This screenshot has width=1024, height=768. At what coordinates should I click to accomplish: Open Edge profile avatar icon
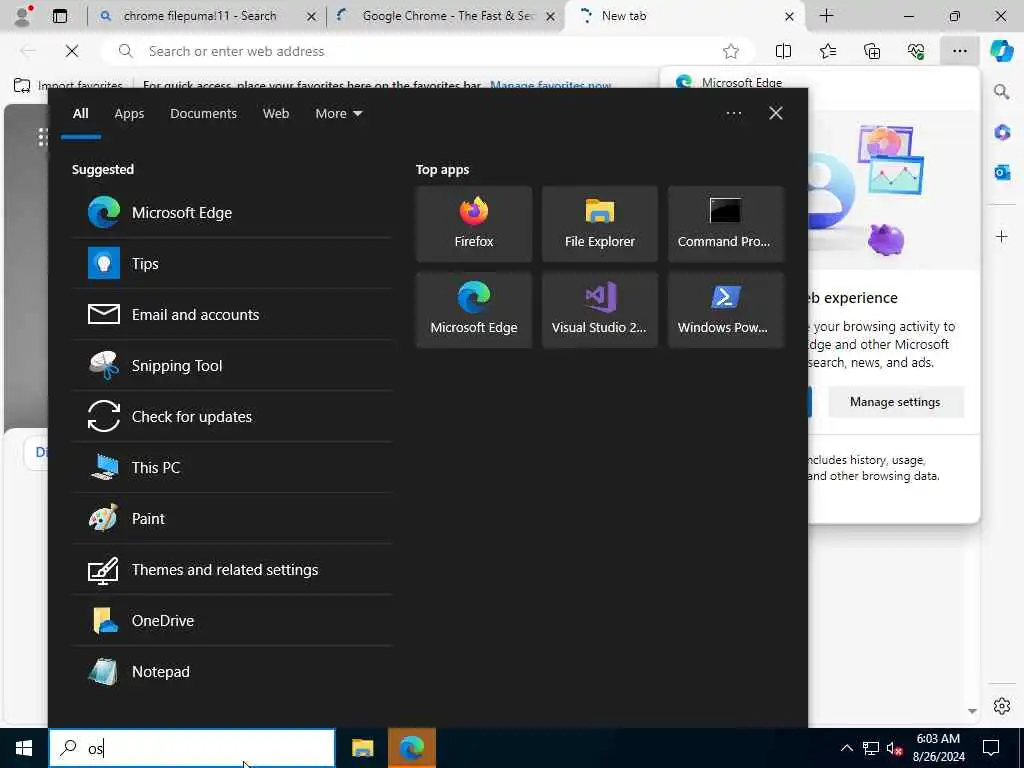(23, 16)
